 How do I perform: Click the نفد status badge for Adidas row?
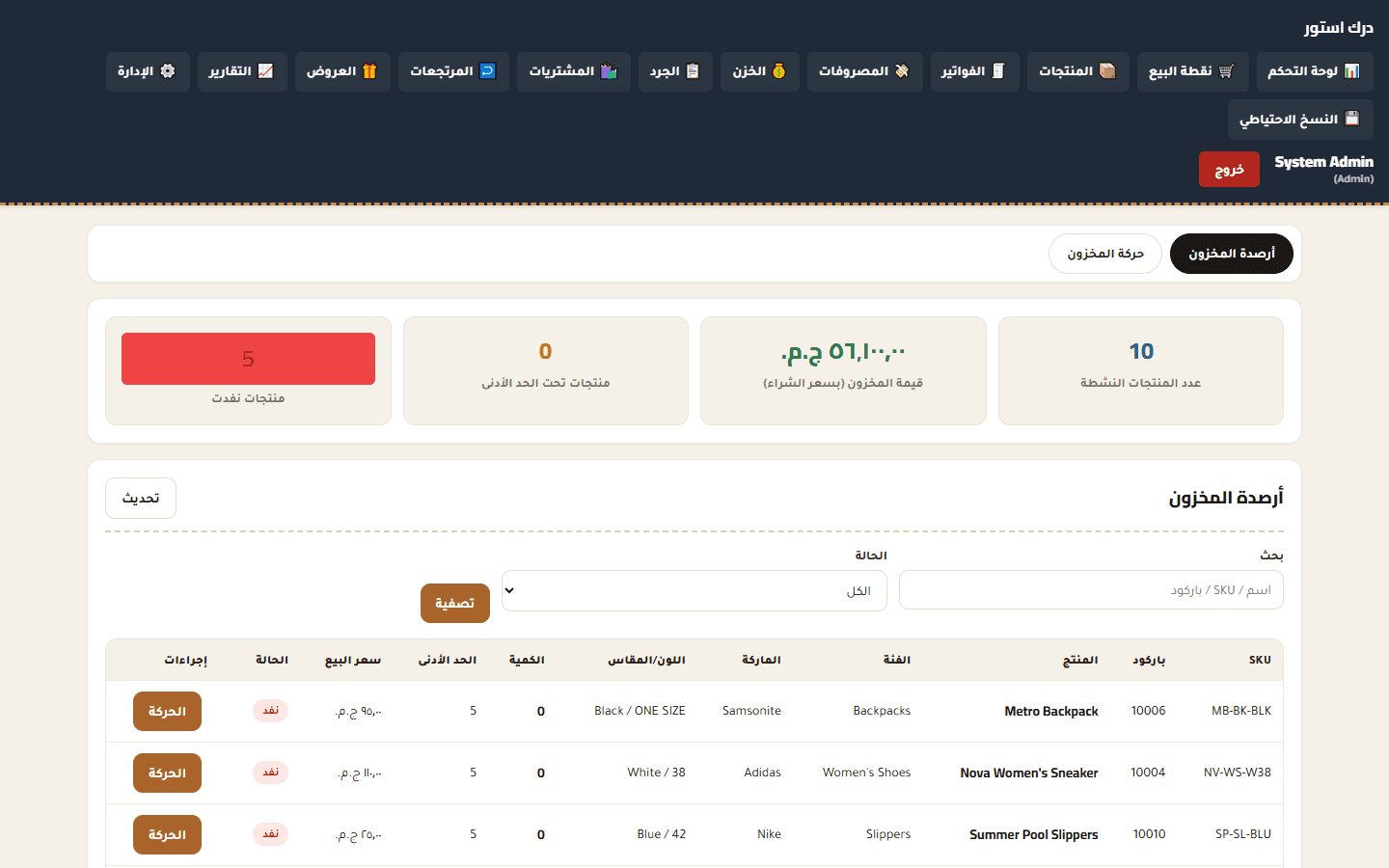(x=271, y=773)
